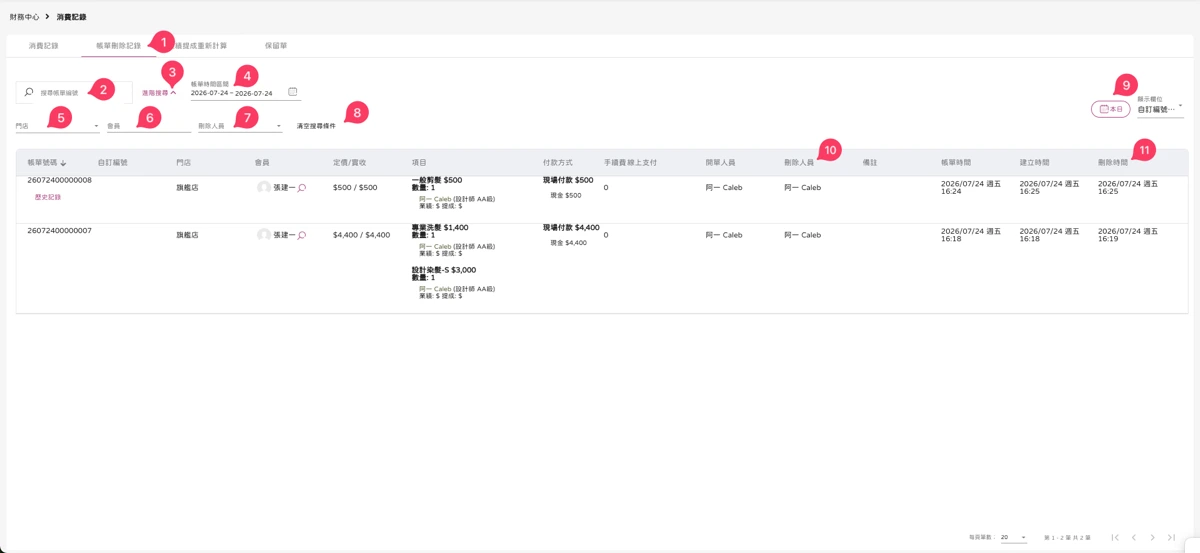The width and height of the screenshot is (1200, 553).
Task: Click the $4,400 / $4,400 price cell
Action: click(362, 235)
